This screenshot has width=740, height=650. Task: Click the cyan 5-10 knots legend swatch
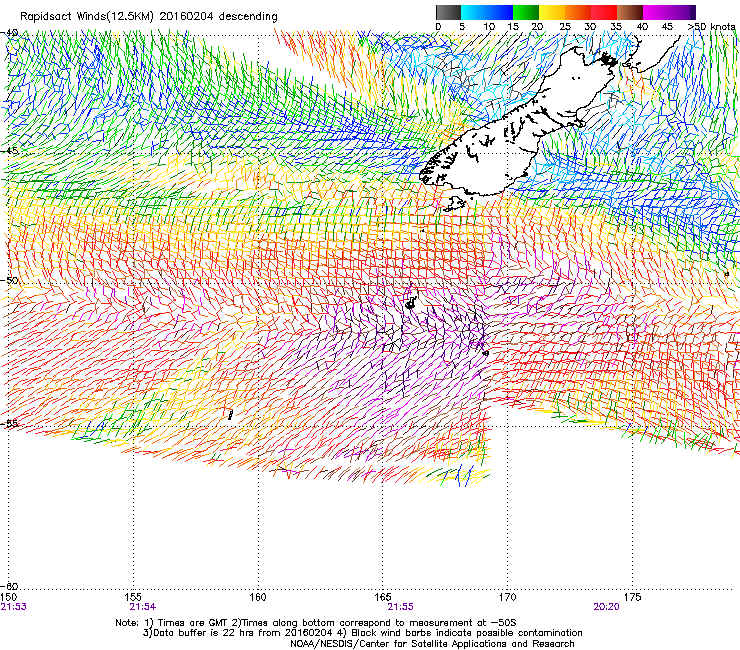point(474,12)
